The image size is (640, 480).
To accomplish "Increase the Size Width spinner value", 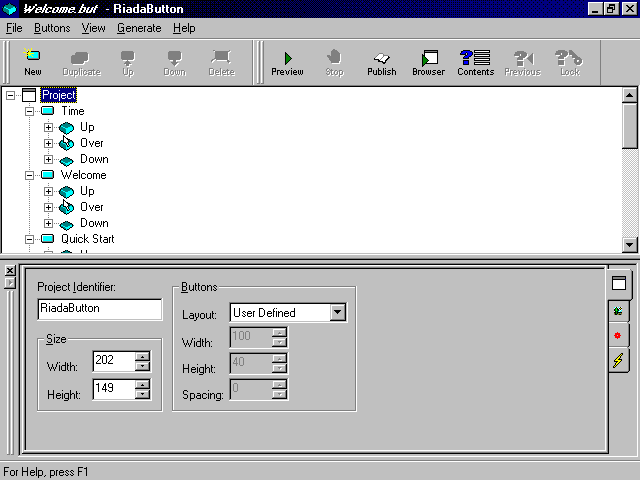I will point(143,356).
